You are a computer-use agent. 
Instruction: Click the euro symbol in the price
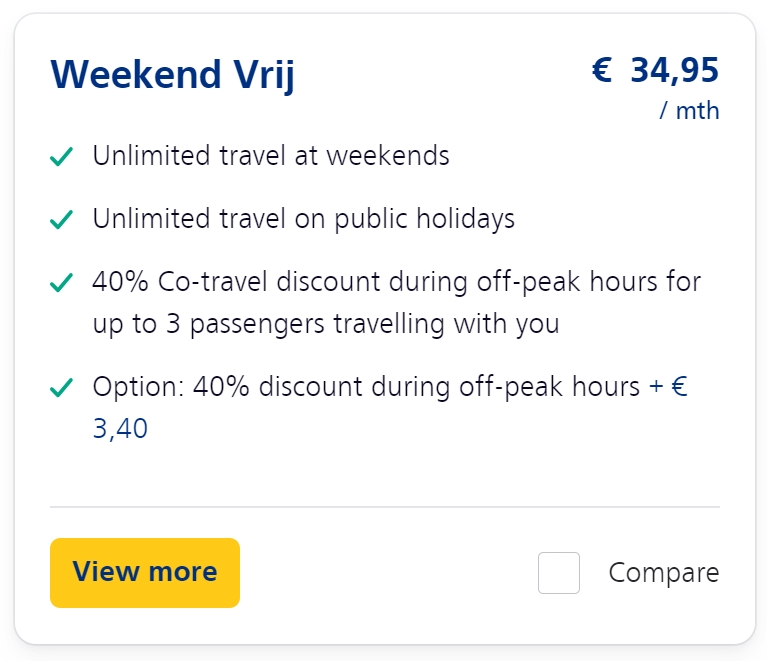coord(602,71)
